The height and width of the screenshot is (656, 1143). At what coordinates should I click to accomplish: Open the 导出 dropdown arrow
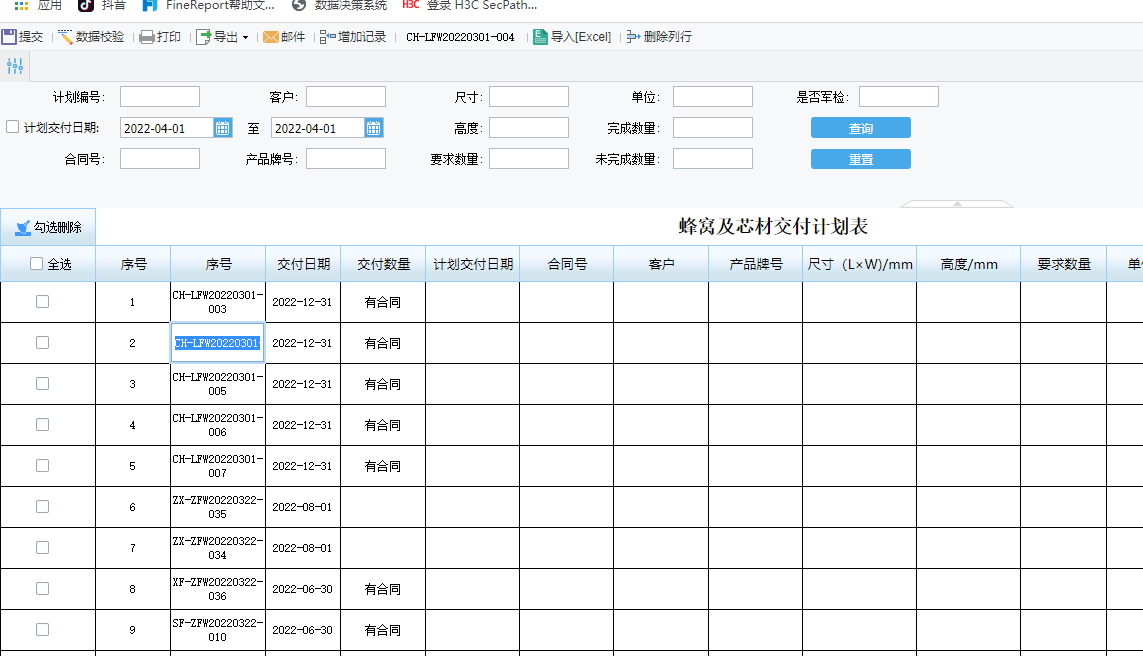(246, 37)
